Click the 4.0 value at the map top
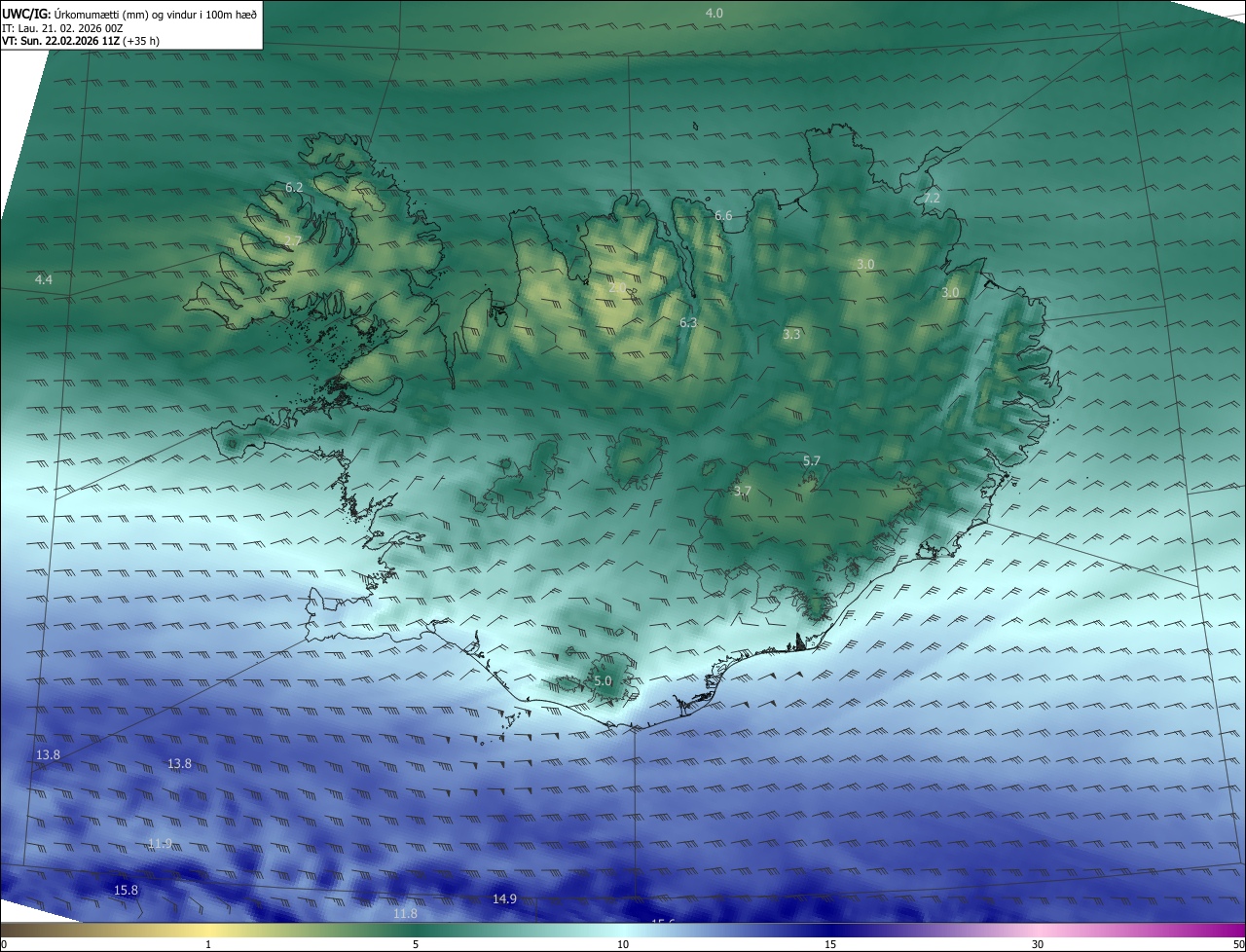This screenshot has height=952, width=1246. [x=715, y=13]
